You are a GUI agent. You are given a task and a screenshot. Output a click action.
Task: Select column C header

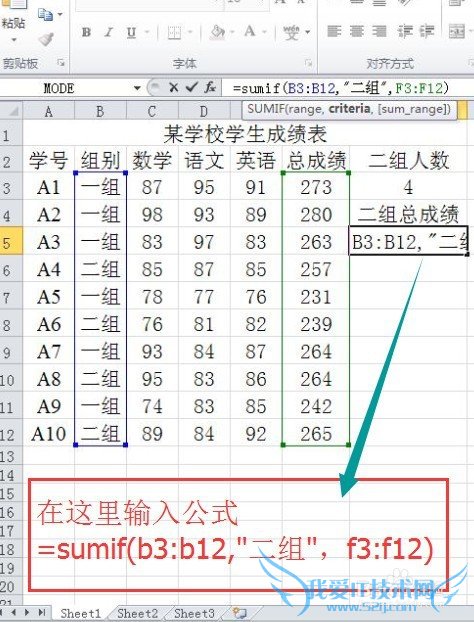click(152, 111)
